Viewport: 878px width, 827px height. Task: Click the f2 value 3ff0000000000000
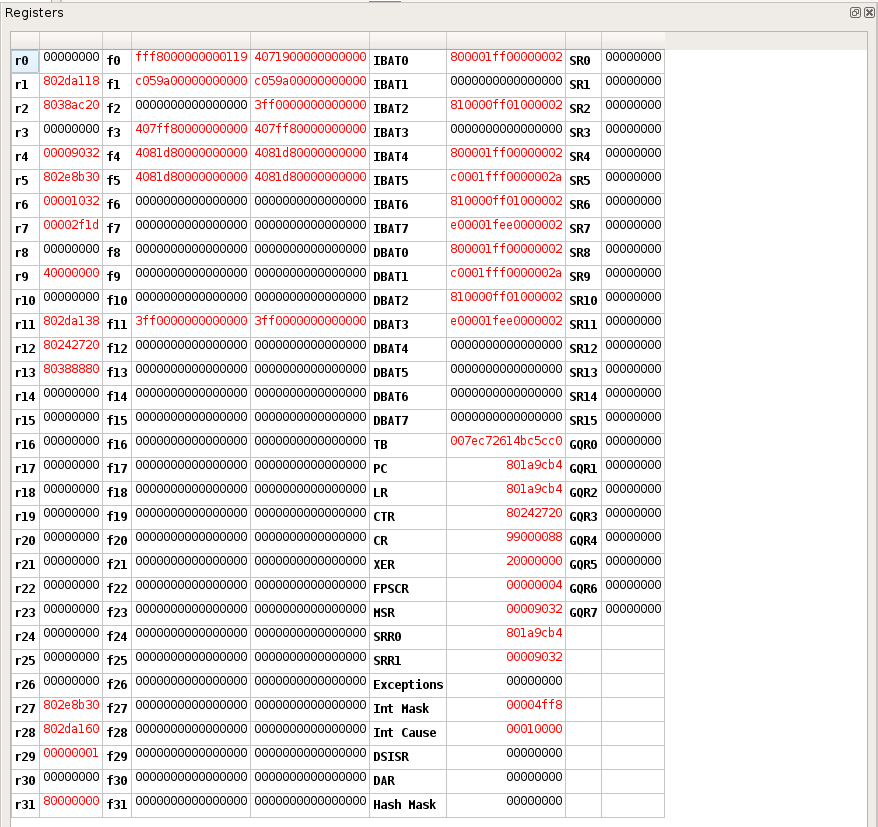[310, 105]
